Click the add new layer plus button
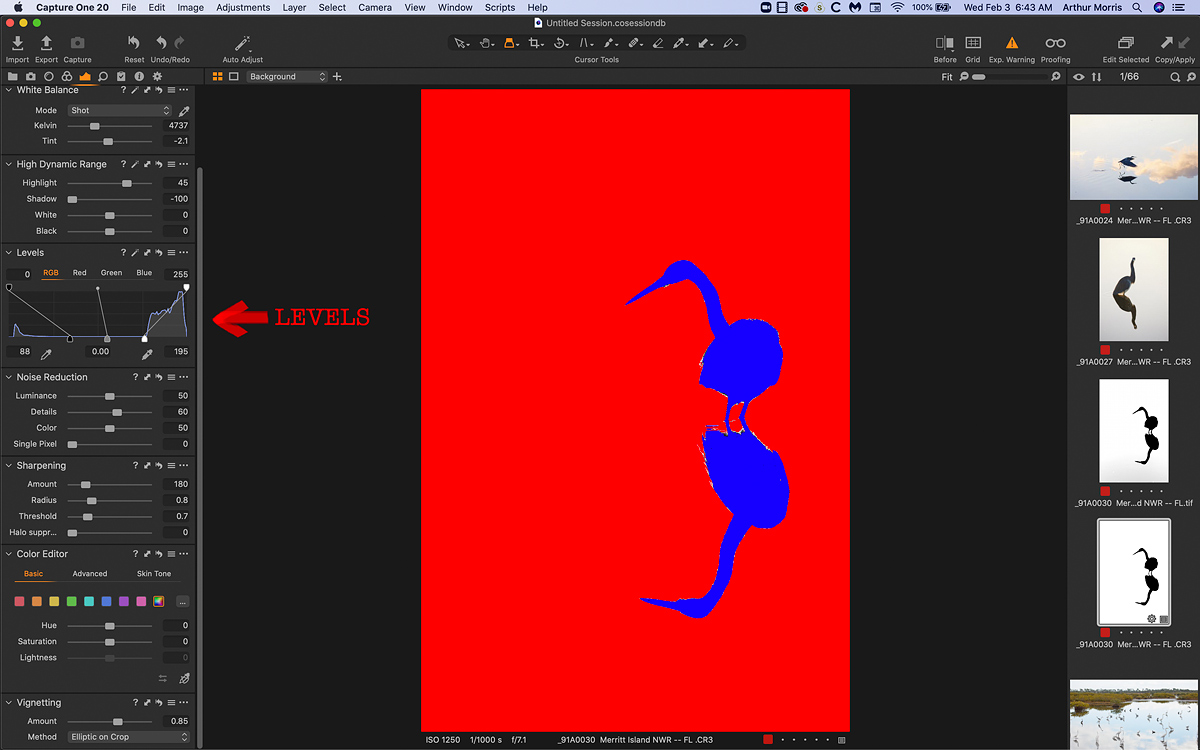The height and width of the screenshot is (750, 1200). [x=337, y=77]
